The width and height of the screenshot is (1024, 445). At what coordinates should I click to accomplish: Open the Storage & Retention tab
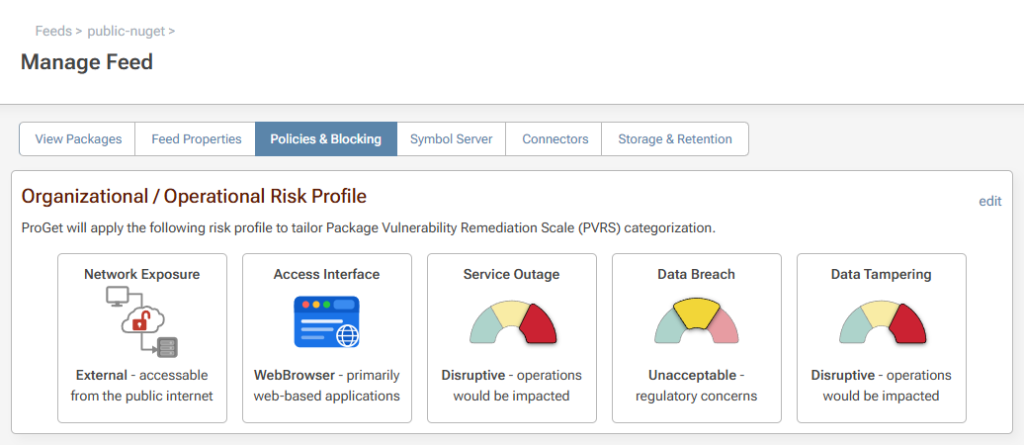(675, 139)
